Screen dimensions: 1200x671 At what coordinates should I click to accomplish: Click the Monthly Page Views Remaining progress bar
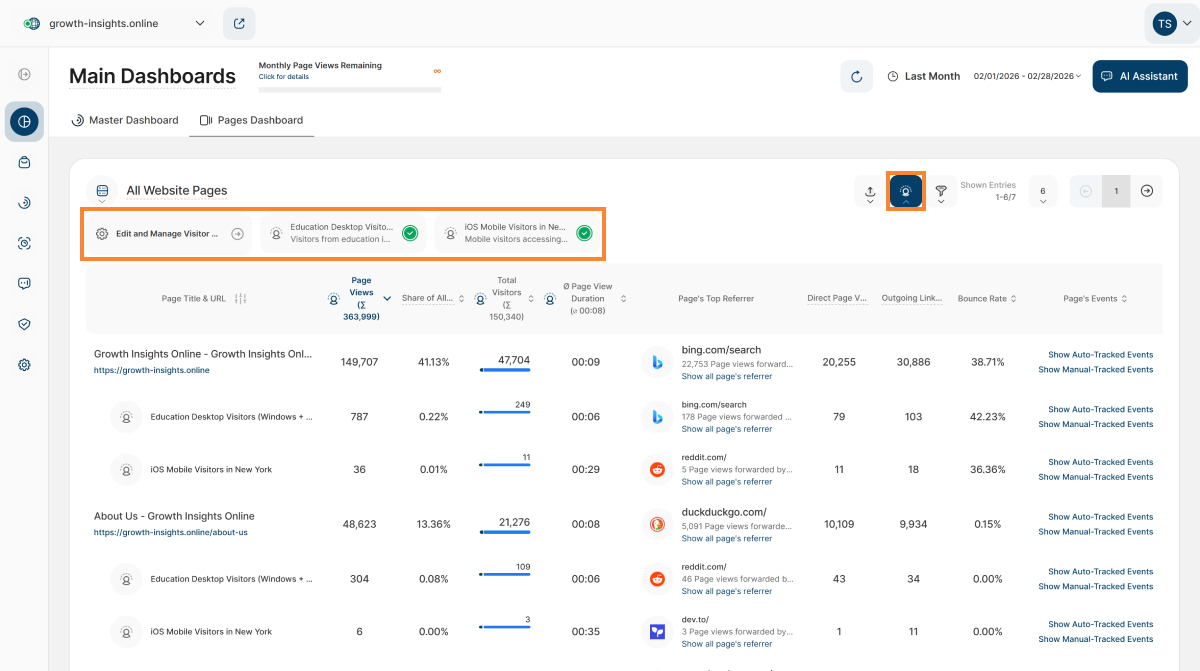(x=349, y=90)
